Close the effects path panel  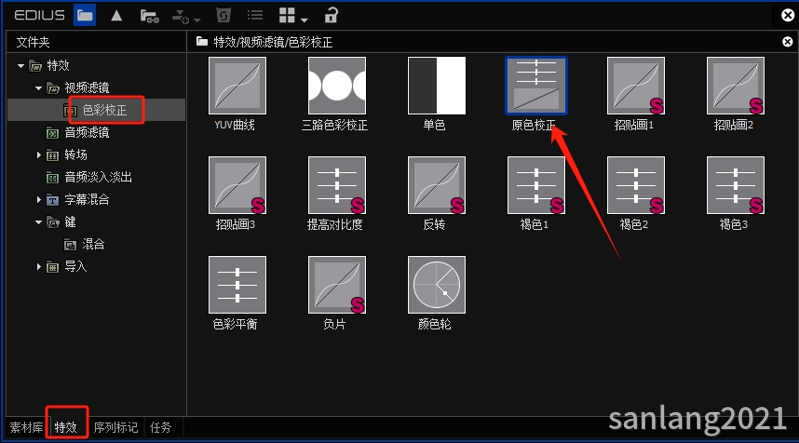pyautogui.click(x=787, y=42)
